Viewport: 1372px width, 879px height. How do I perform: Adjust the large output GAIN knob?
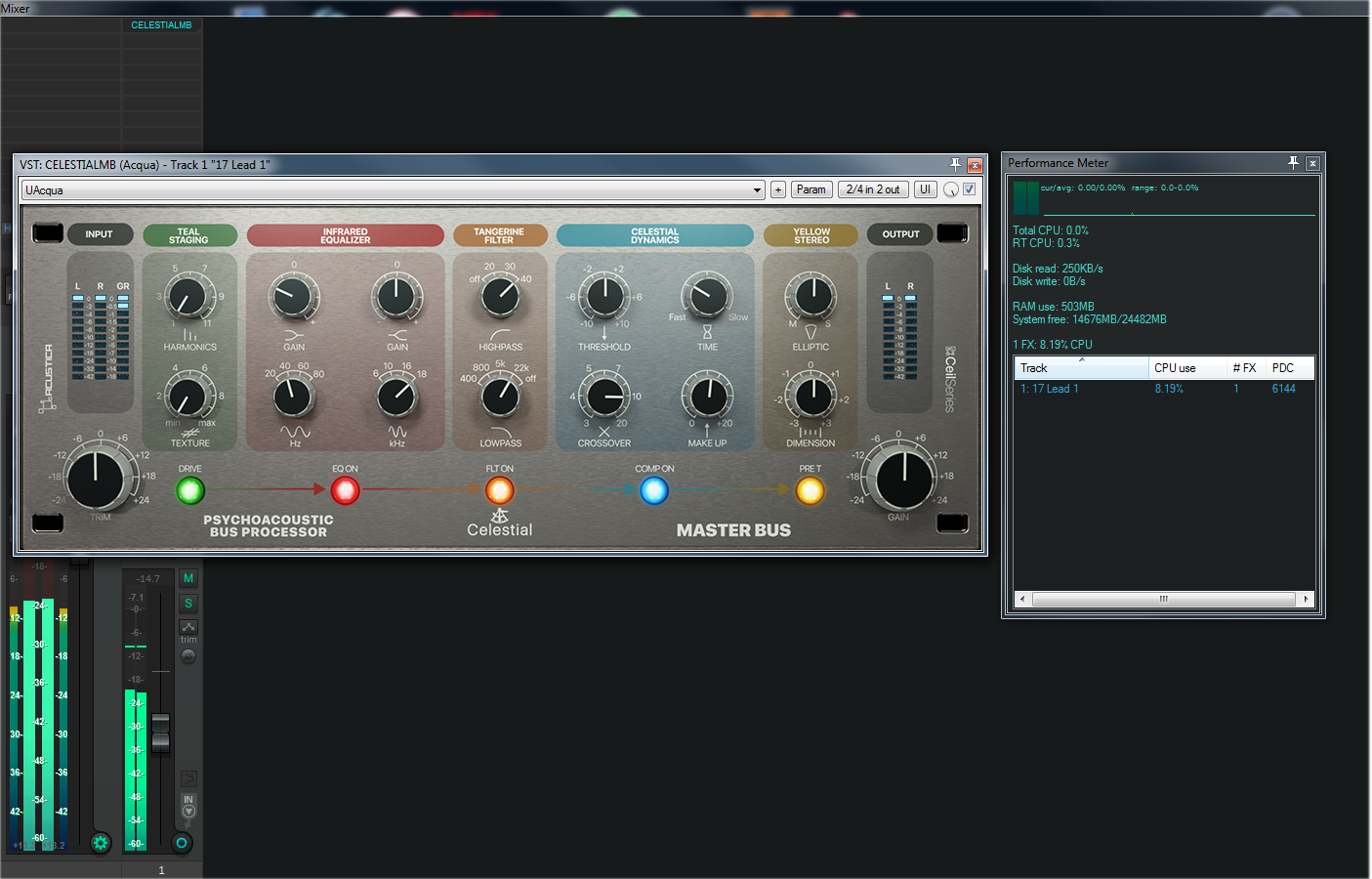click(x=904, y=479)
